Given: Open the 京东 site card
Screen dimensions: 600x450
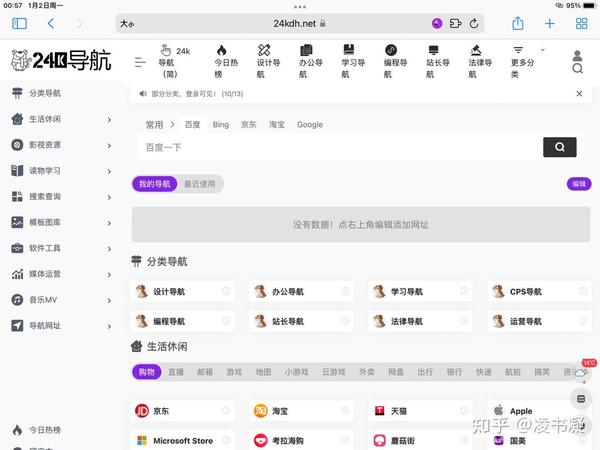Looking at the screenshot, I should tap(183, 411).
